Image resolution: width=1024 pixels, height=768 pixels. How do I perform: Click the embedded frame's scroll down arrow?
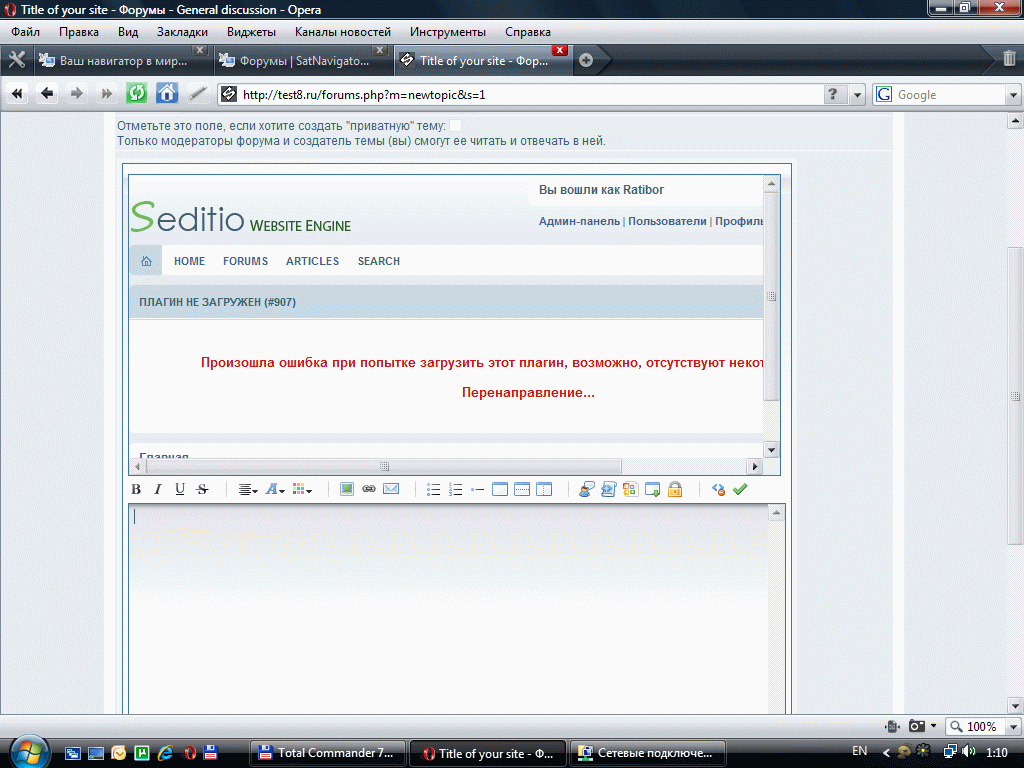(771, 450)
